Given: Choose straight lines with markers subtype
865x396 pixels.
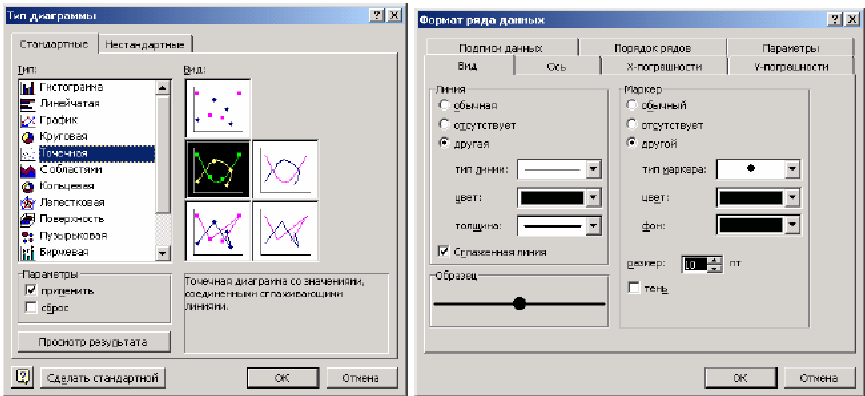Looking at the screenshot, I should coord(218,230).
